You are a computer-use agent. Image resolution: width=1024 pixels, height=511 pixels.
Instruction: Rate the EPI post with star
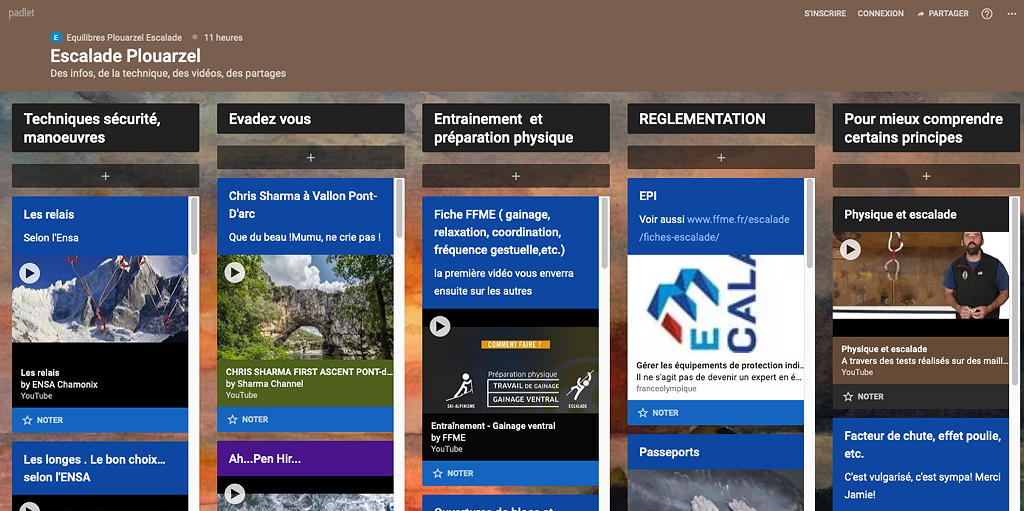[658, 413]
